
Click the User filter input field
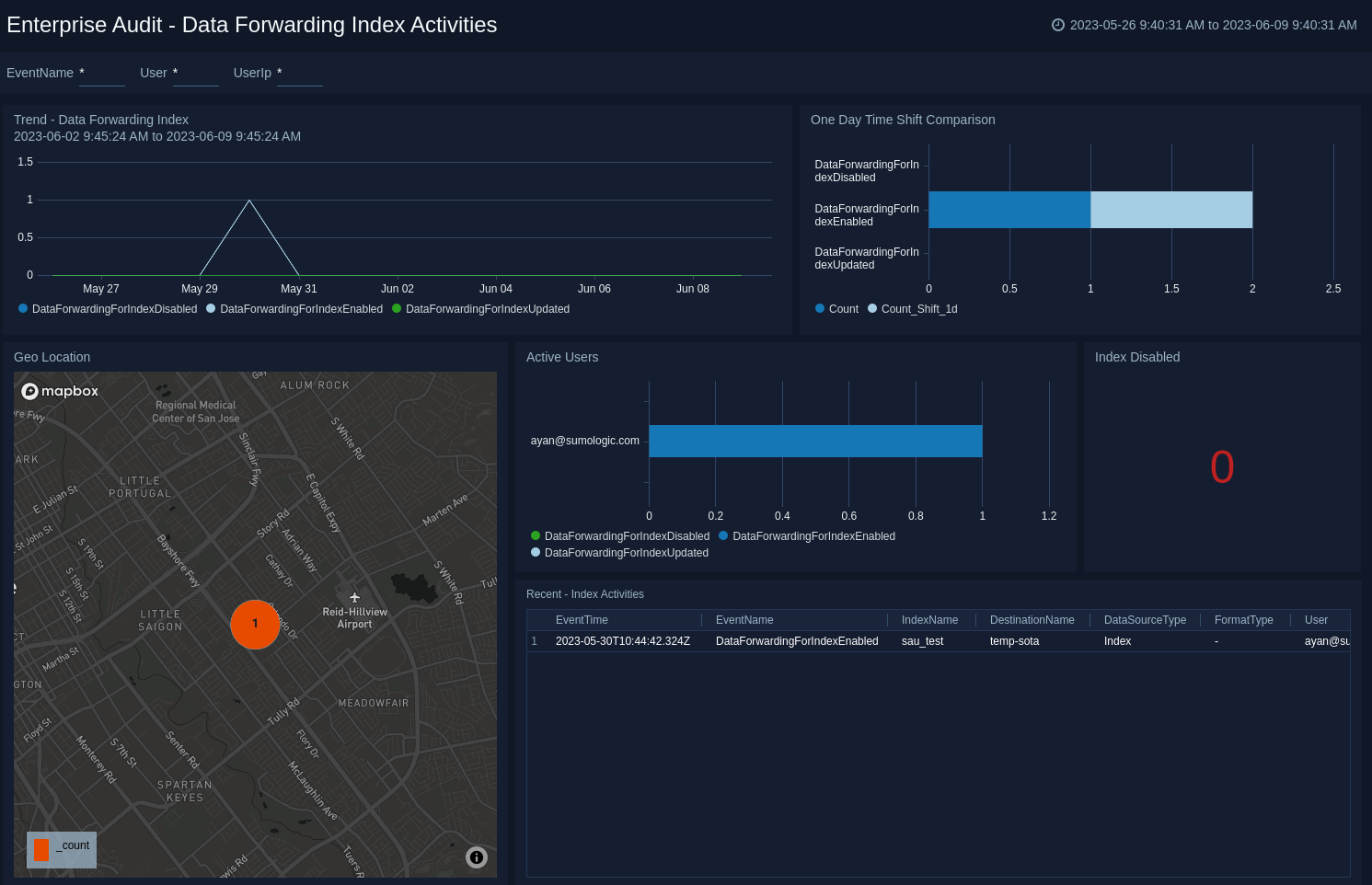point(195,74)
